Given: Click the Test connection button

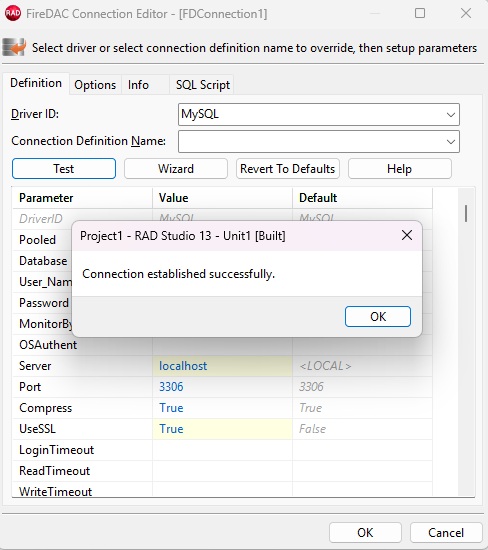Looking at the screenshot, I should click(64, 169).
